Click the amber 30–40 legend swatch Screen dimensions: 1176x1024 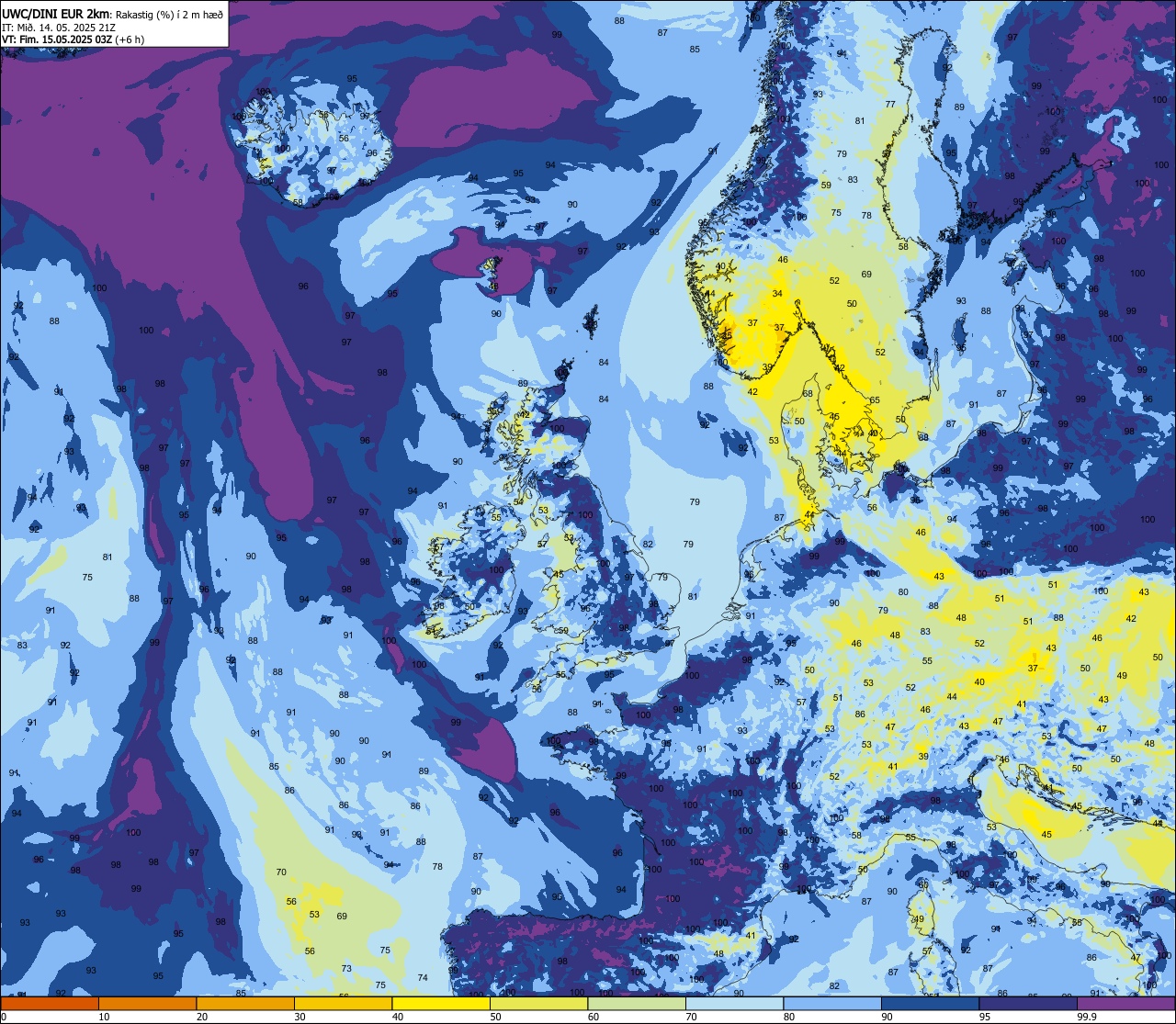point(343,1003)
